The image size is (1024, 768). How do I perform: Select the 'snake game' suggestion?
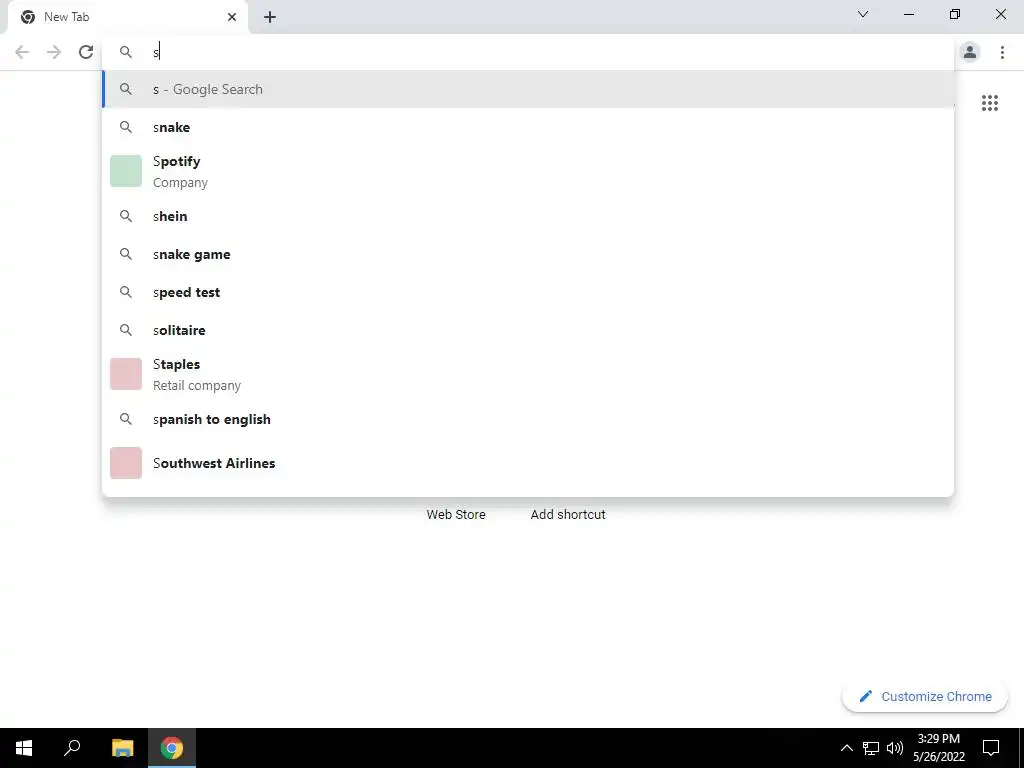tap(528, 254)
